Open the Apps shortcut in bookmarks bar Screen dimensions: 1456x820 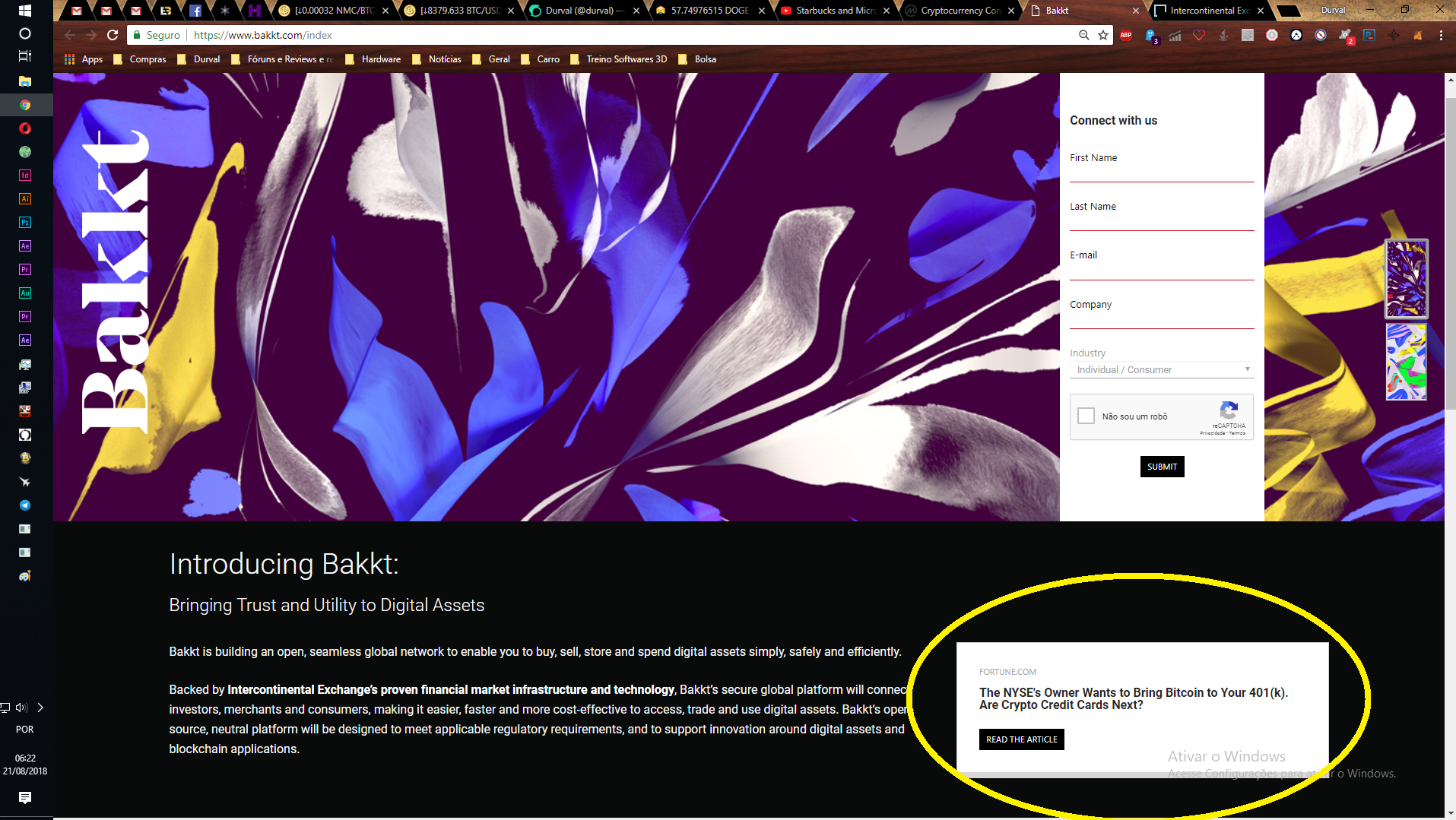(84, 59)
